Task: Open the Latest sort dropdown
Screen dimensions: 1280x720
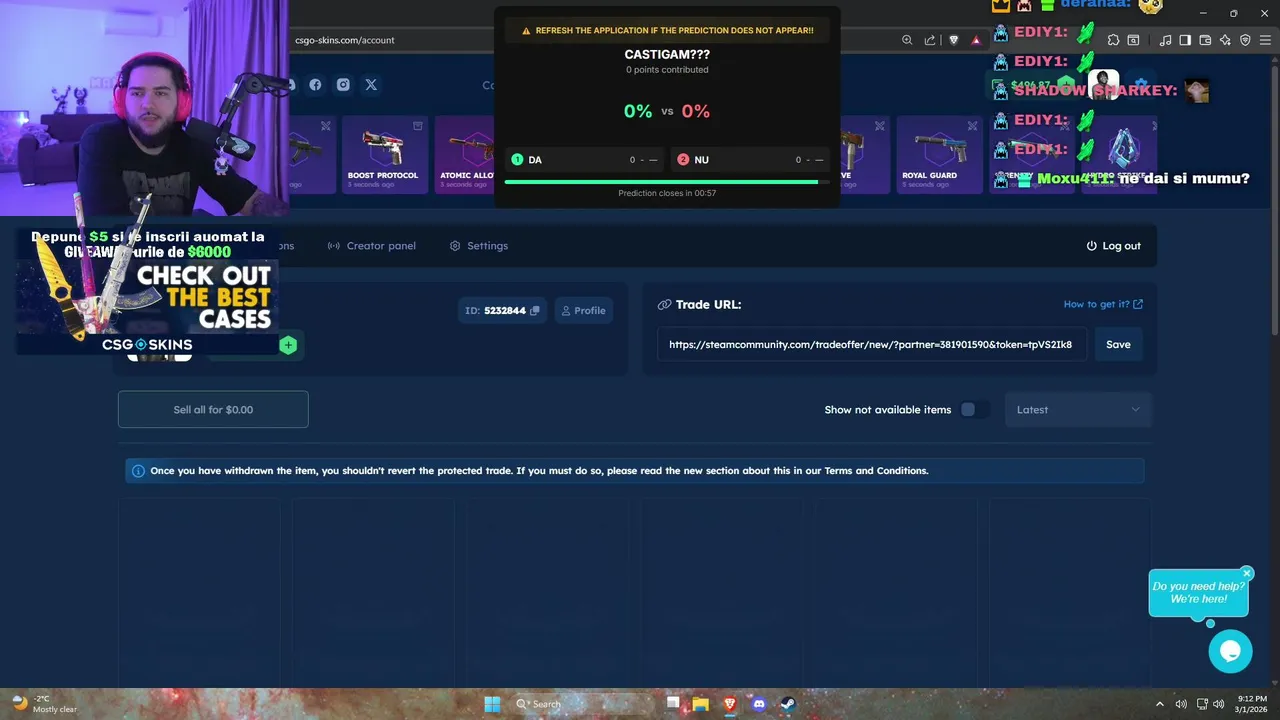Action: [1078, 410]
